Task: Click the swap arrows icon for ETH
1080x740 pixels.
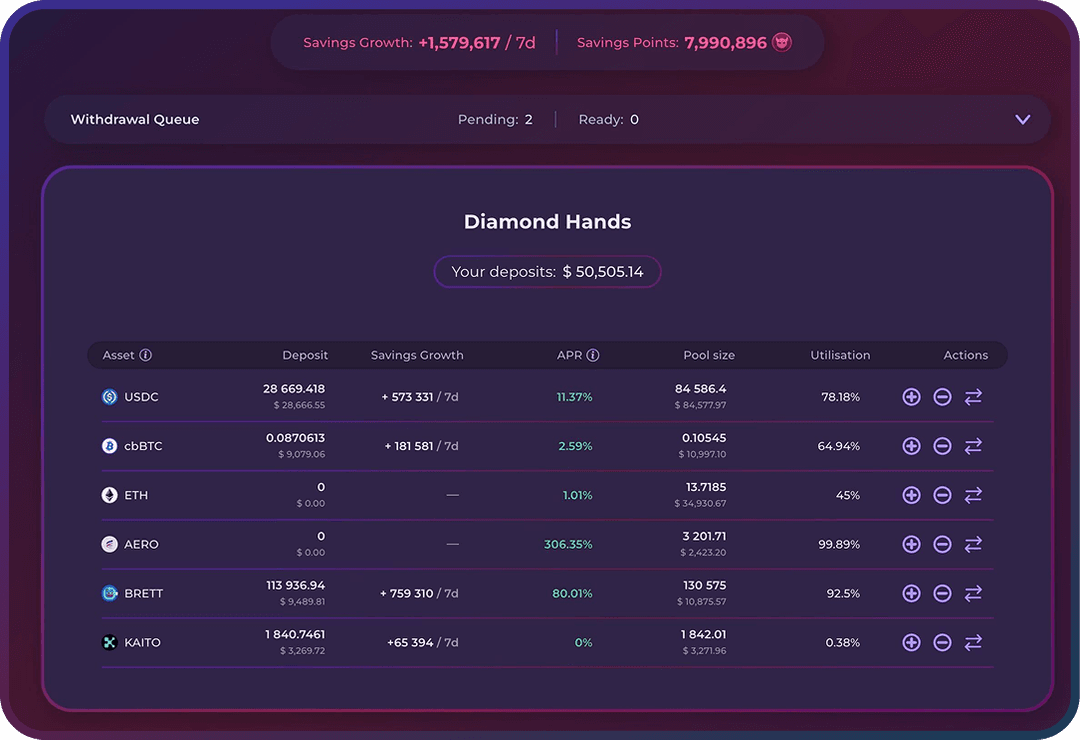Action: coord(973,495)
